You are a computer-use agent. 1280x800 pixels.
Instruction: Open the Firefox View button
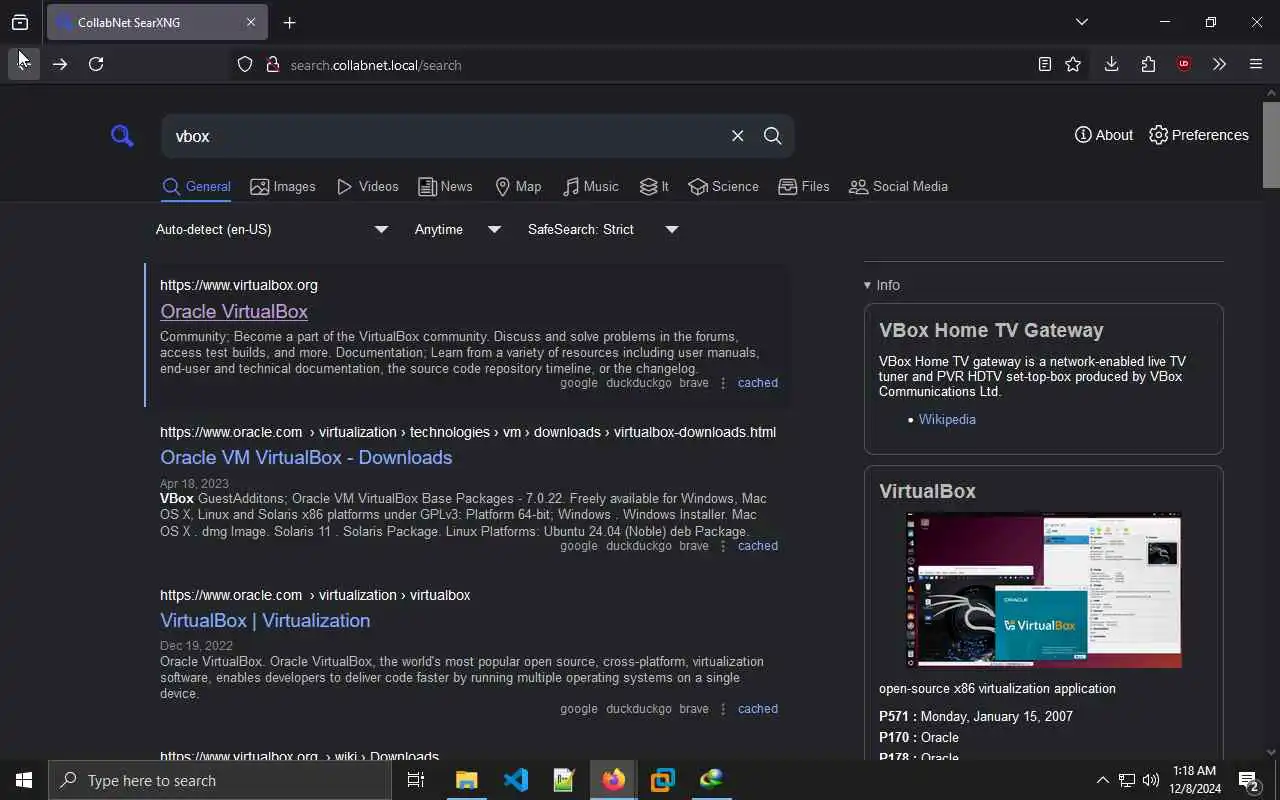pyautogui.click(x=20, y=22)
